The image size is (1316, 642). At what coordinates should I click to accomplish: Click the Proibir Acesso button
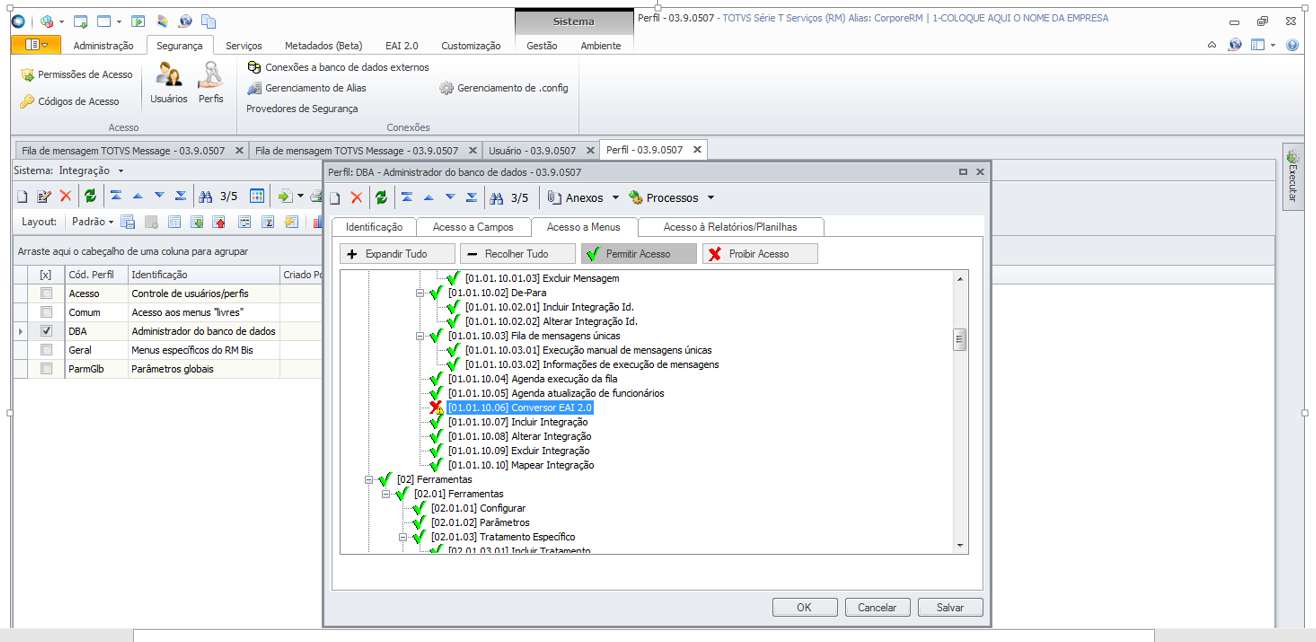pos(759,254)
